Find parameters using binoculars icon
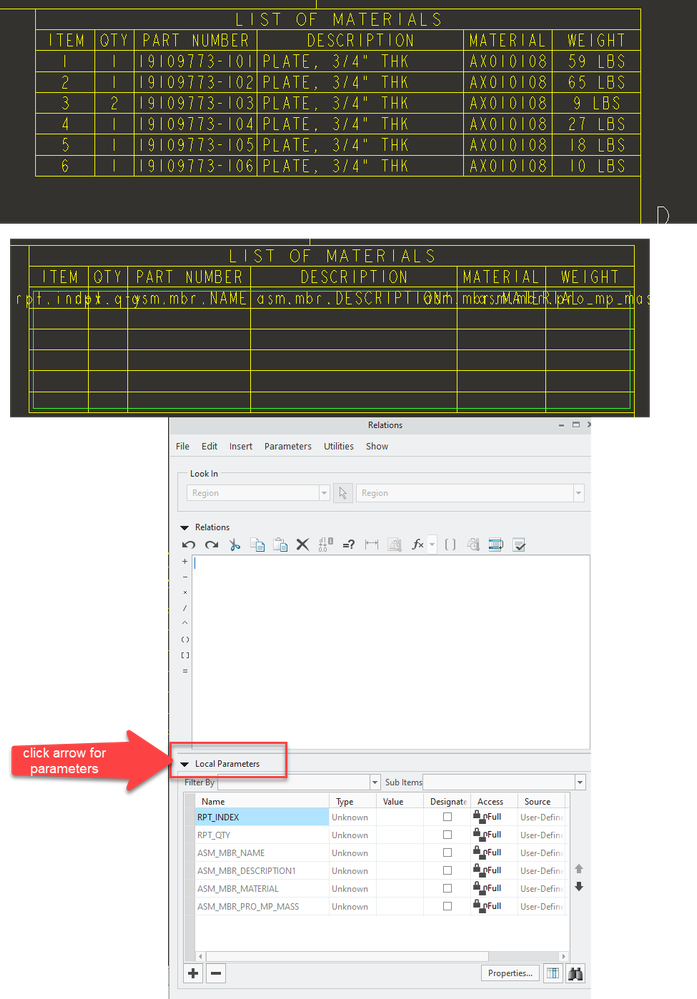This screenshot has height=999, width=697. (575, 973)
